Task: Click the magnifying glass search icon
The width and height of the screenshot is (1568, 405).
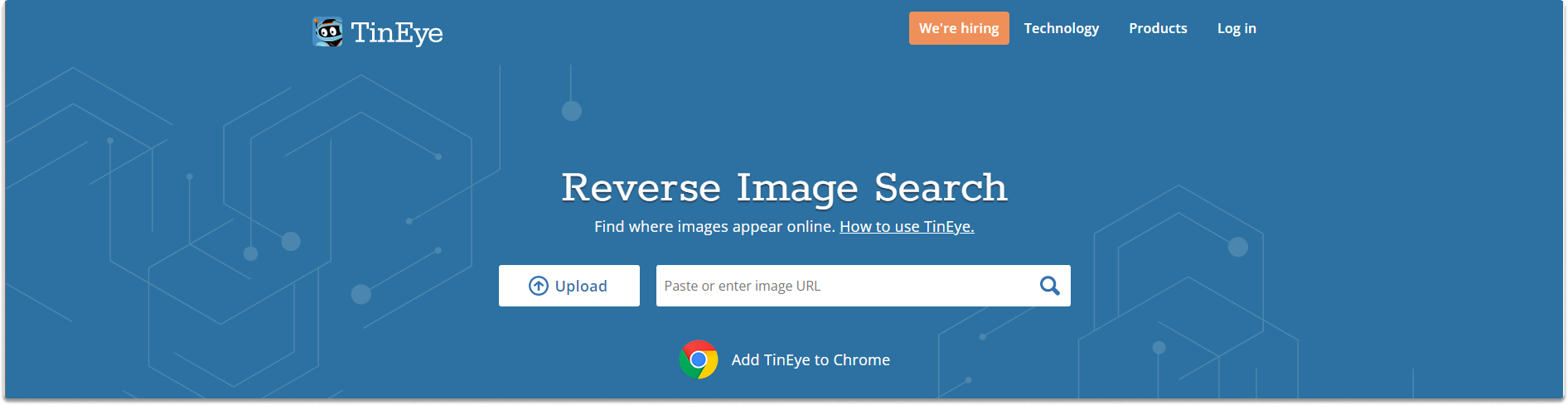Action: pyautogui.click(x=1050, y=286)
